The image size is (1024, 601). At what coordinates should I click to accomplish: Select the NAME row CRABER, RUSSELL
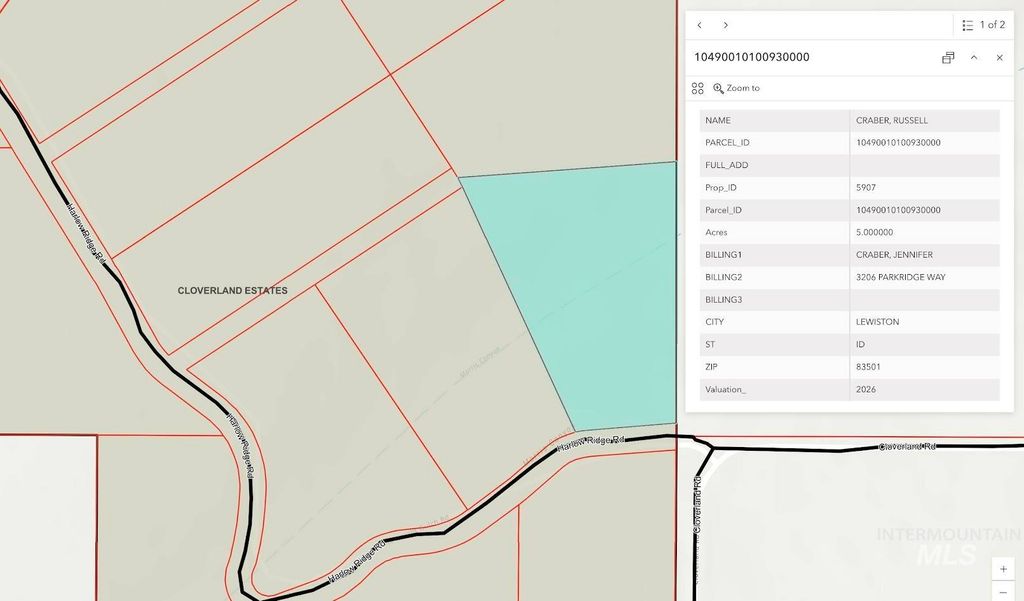[x=850, y=120]
